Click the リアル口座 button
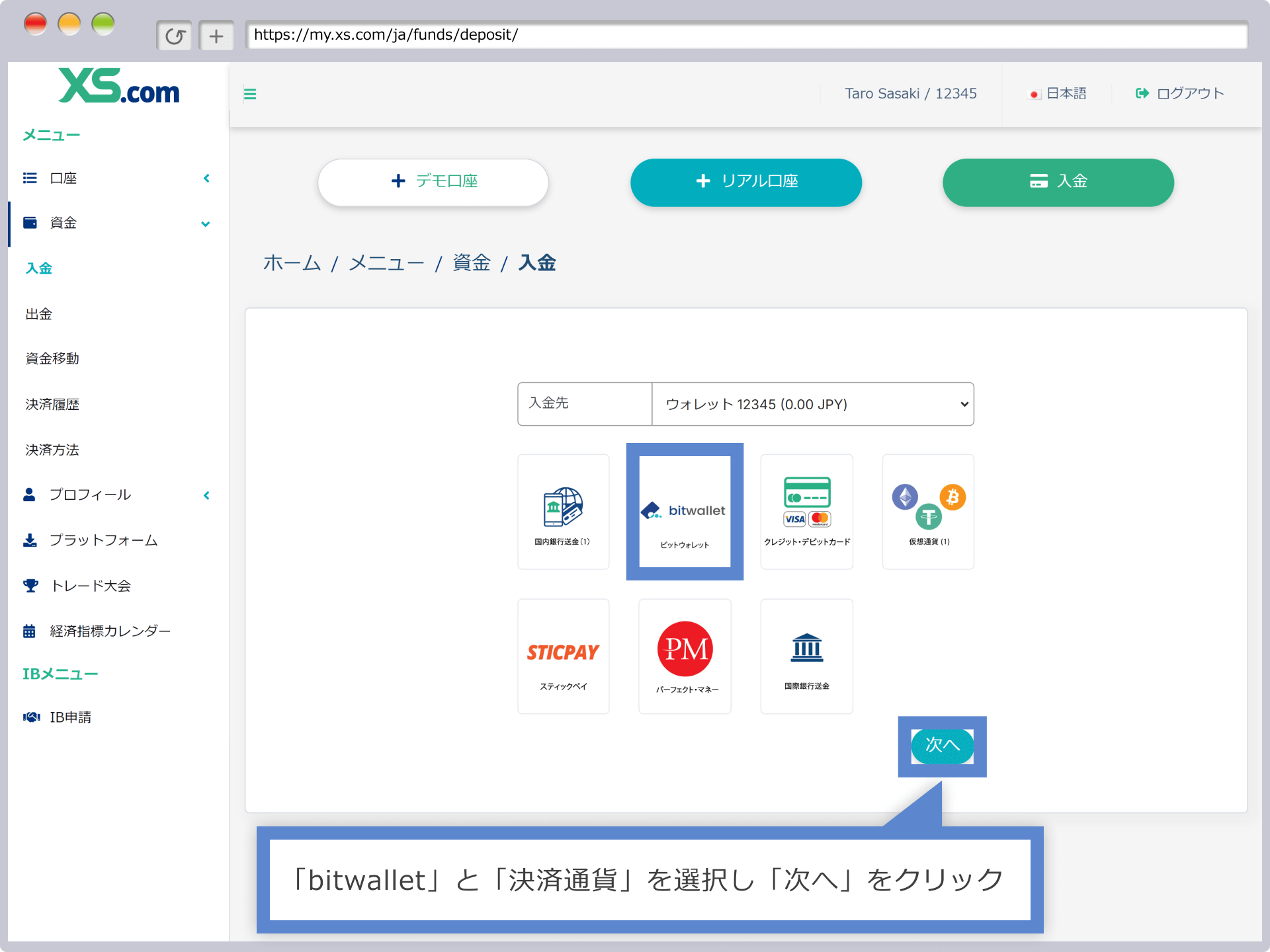Screen dimensions: 1270x952 [x=746, y=182]
